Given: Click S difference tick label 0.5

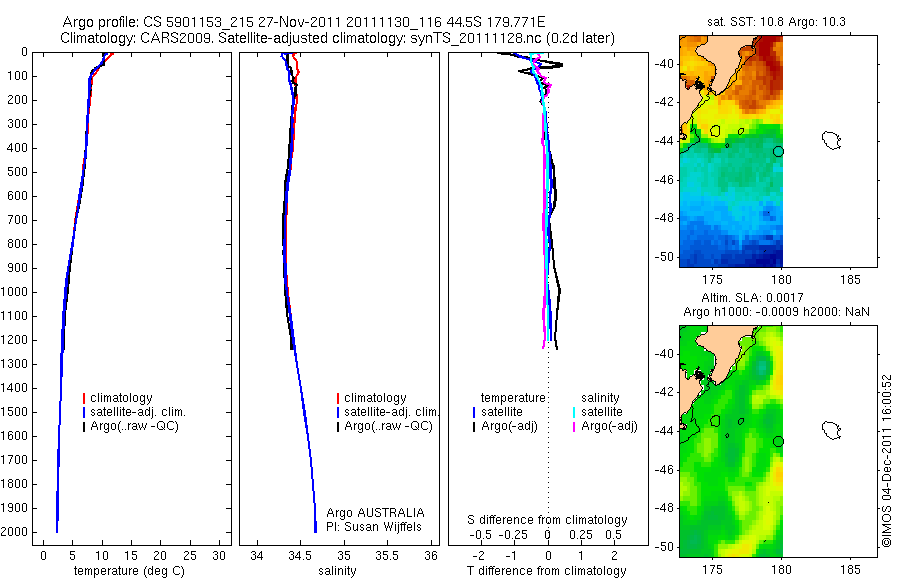Looking at the screenshot, I should click(x=613, y=535).
